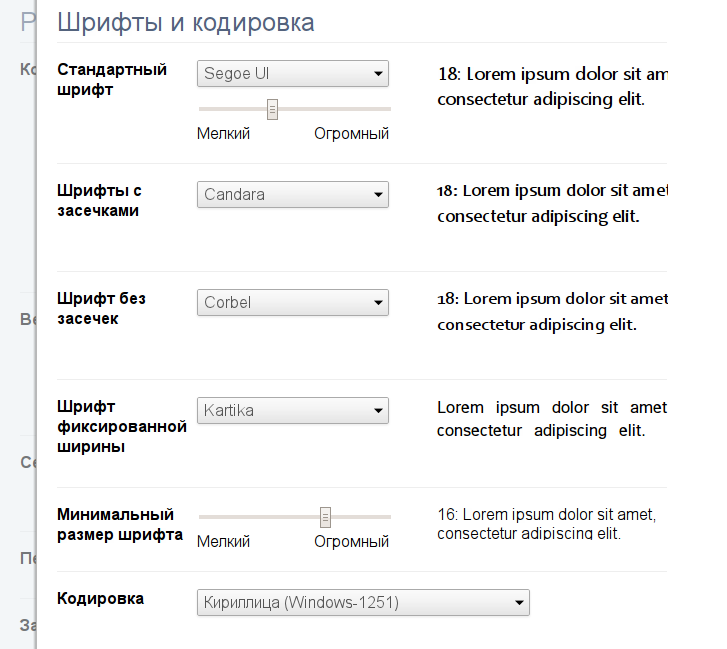Screen dimensions: 727x649
Task: Click the 'Шрифты и кодировка' heading
Action: pyautogui.click(x=186, y=22)
